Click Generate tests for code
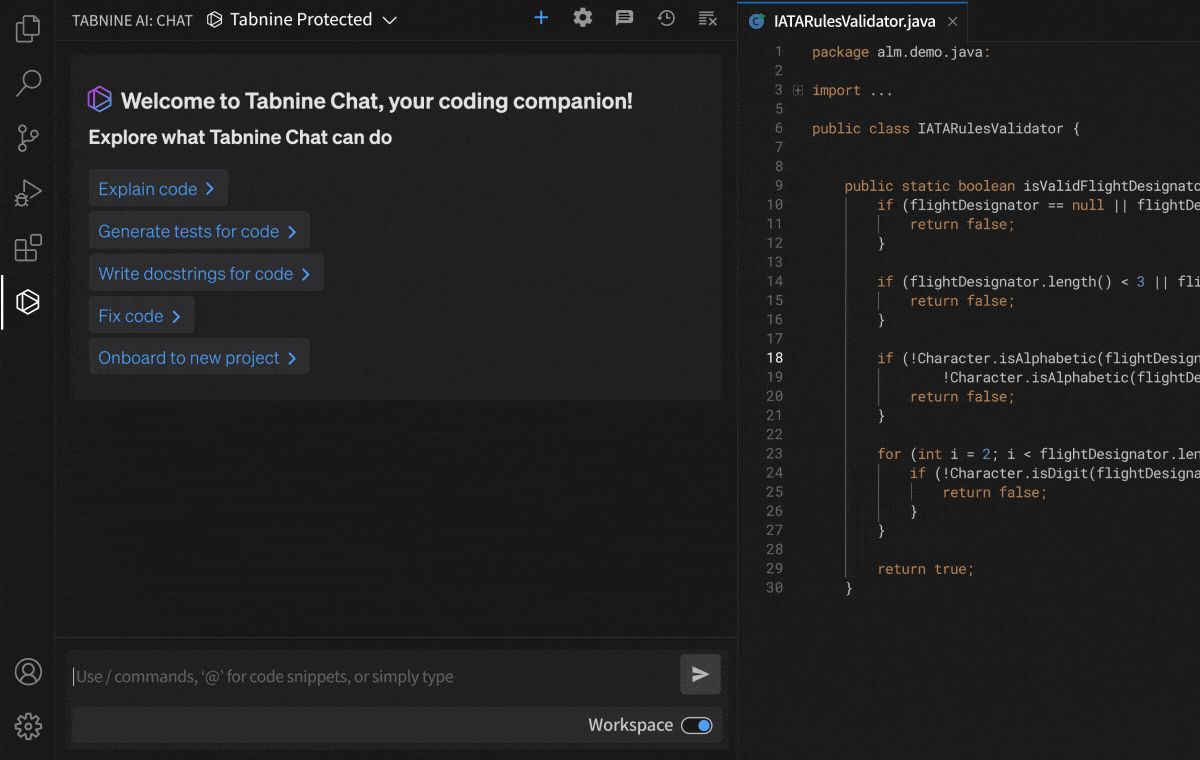 198,231
